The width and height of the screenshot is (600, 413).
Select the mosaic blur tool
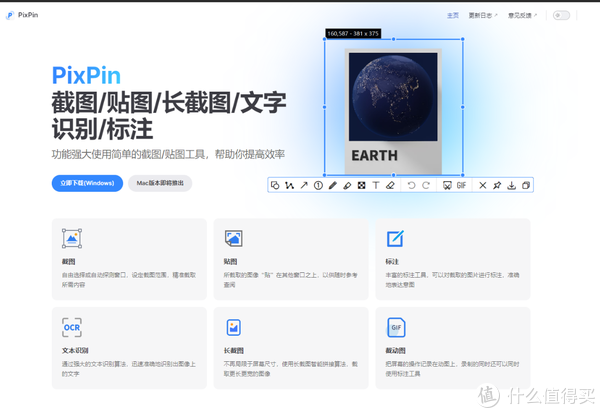coord(361,185)
